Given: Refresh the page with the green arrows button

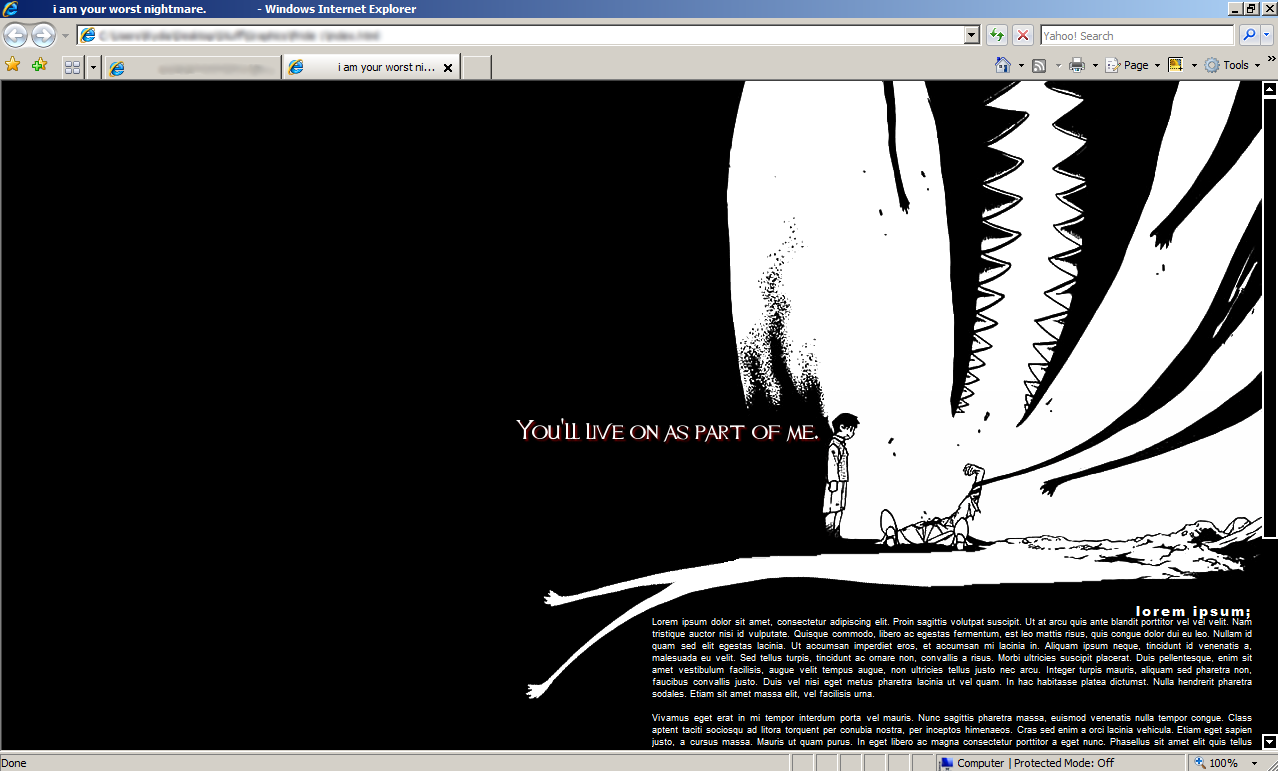Looking at the screenshot, I should (x=996, y=35).
